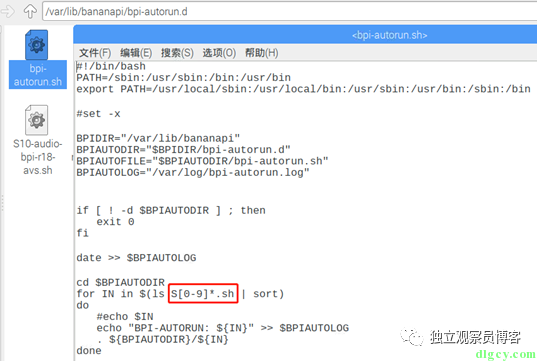Click the forward navigation arrow
This screenshot has height=361, width=537.
coord(8,11)
